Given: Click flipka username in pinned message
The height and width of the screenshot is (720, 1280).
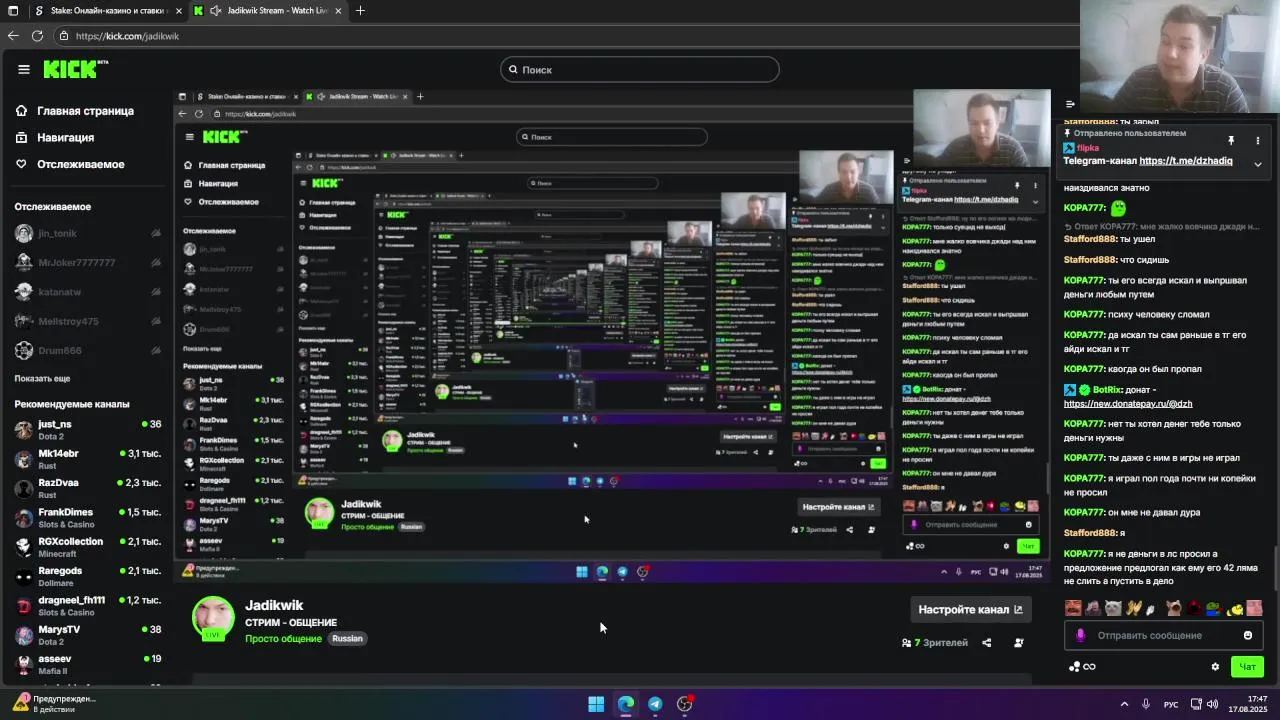Looking at the screenshot, I should pos(1088,148).
